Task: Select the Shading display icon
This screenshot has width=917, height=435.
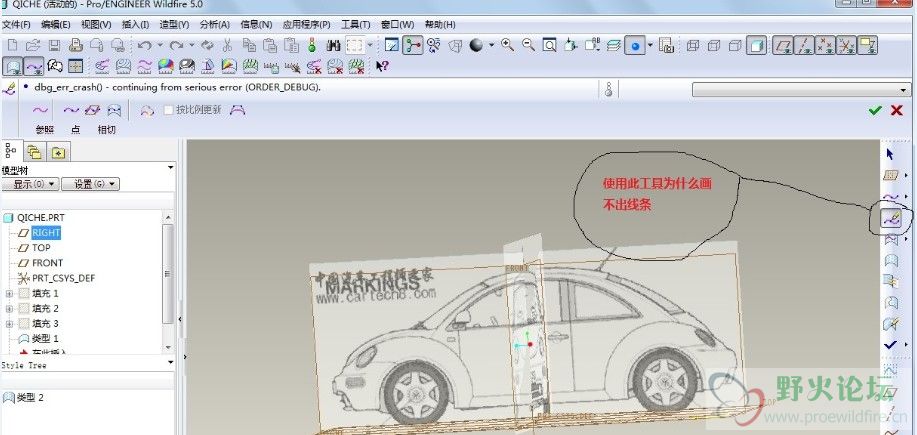Action: pyautogui.click(x=756, y=45)
